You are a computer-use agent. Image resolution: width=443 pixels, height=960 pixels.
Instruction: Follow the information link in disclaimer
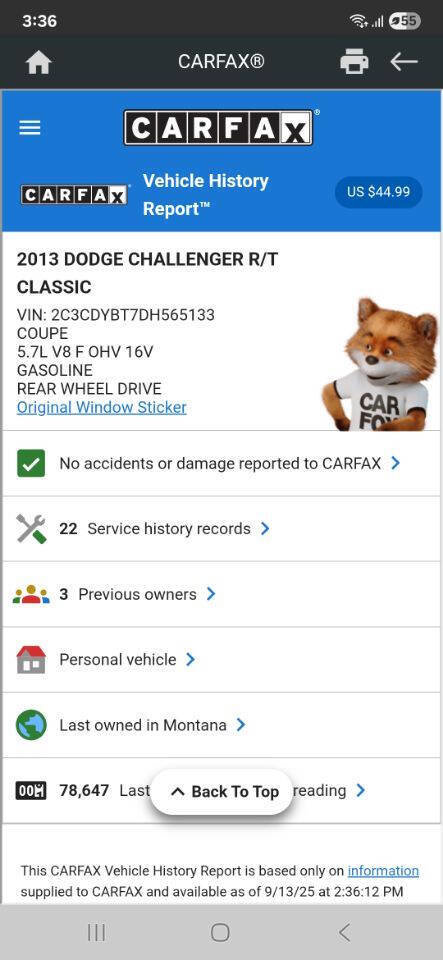(x=383, y=871)
